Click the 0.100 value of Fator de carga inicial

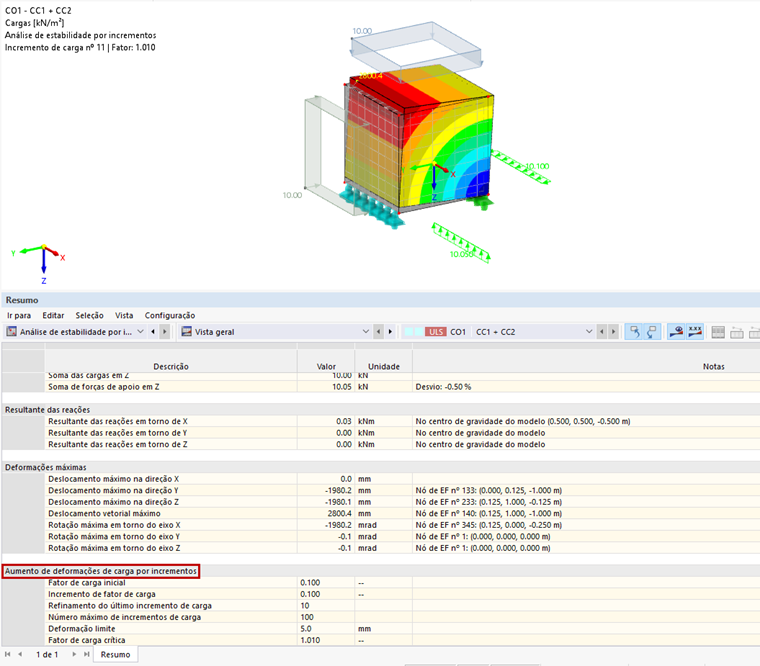(x=310, y=583)
